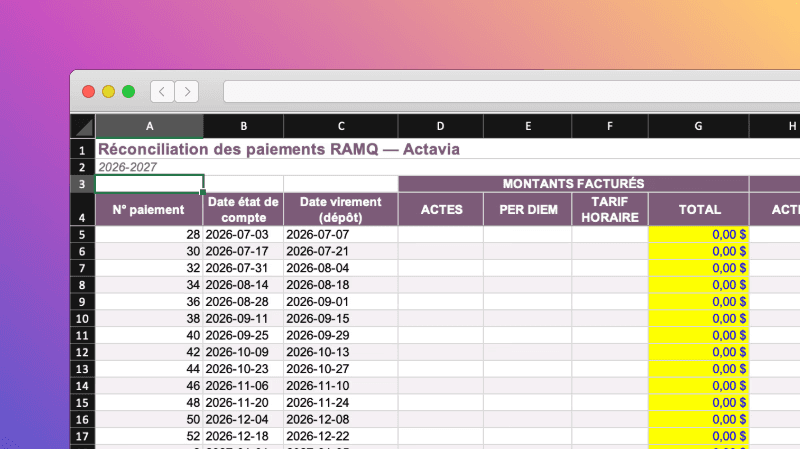Select row 4 header
Image resolution: width=800 pixels, height=449 pixels.
point(83,209)
